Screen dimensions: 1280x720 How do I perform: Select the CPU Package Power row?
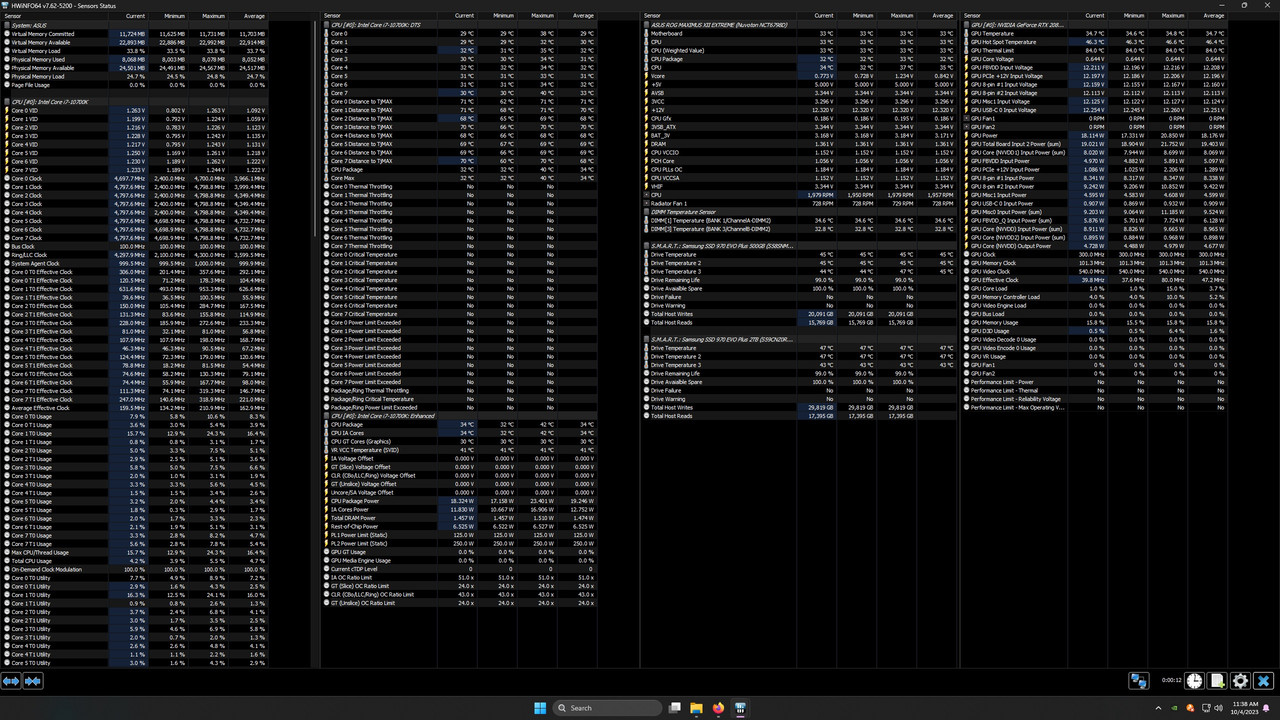pos(459,501)
